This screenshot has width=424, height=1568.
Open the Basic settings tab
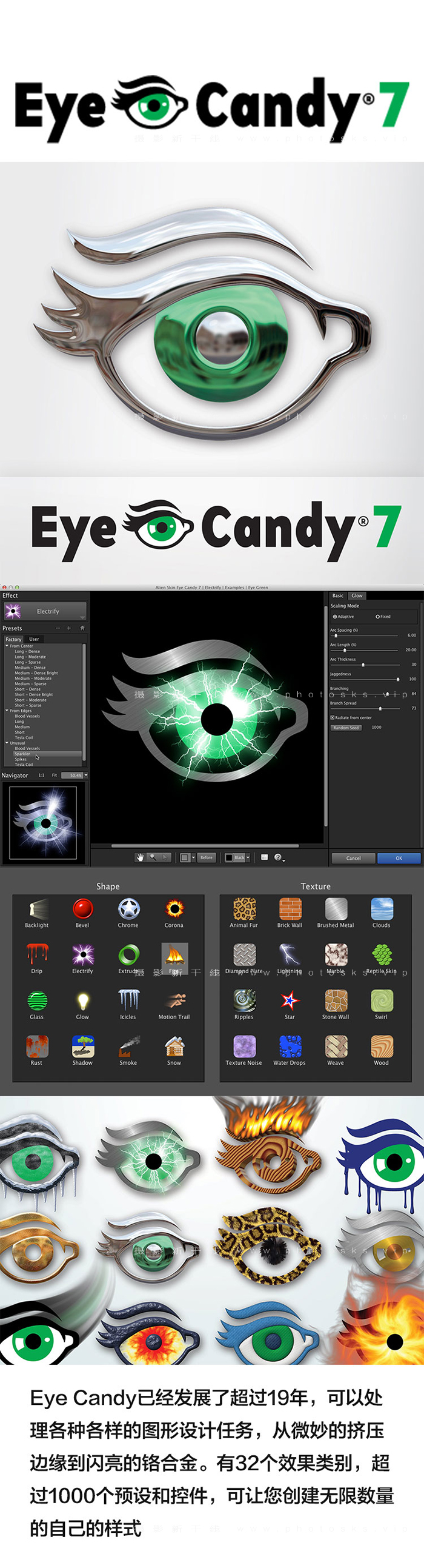[338, 595]
